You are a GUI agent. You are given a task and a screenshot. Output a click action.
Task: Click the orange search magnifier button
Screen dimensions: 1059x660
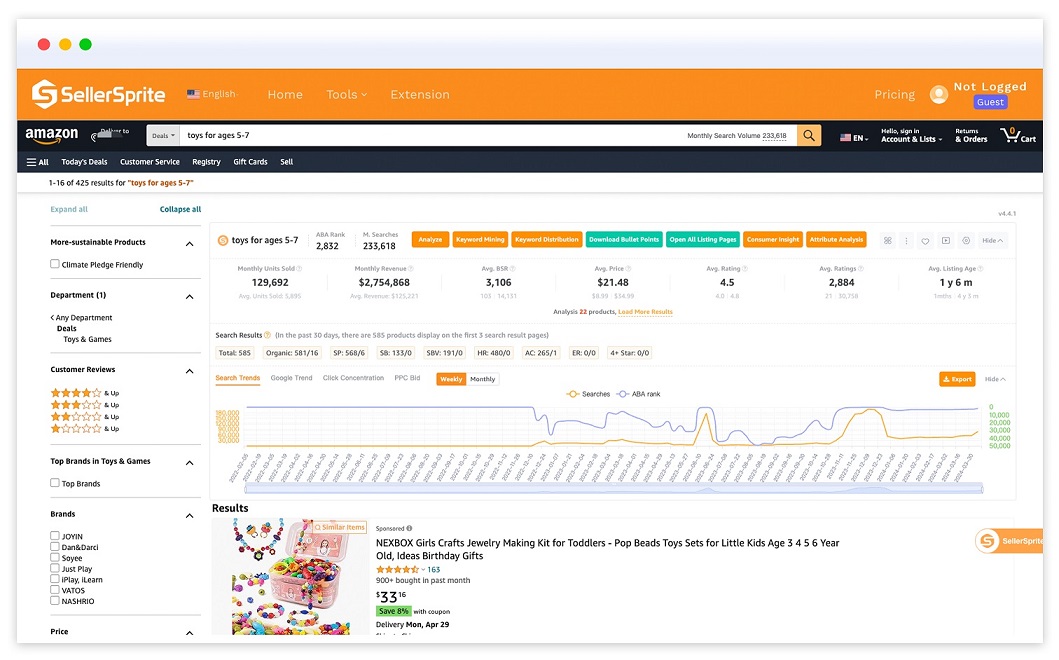pyautogui.click(x=808, y=136)
